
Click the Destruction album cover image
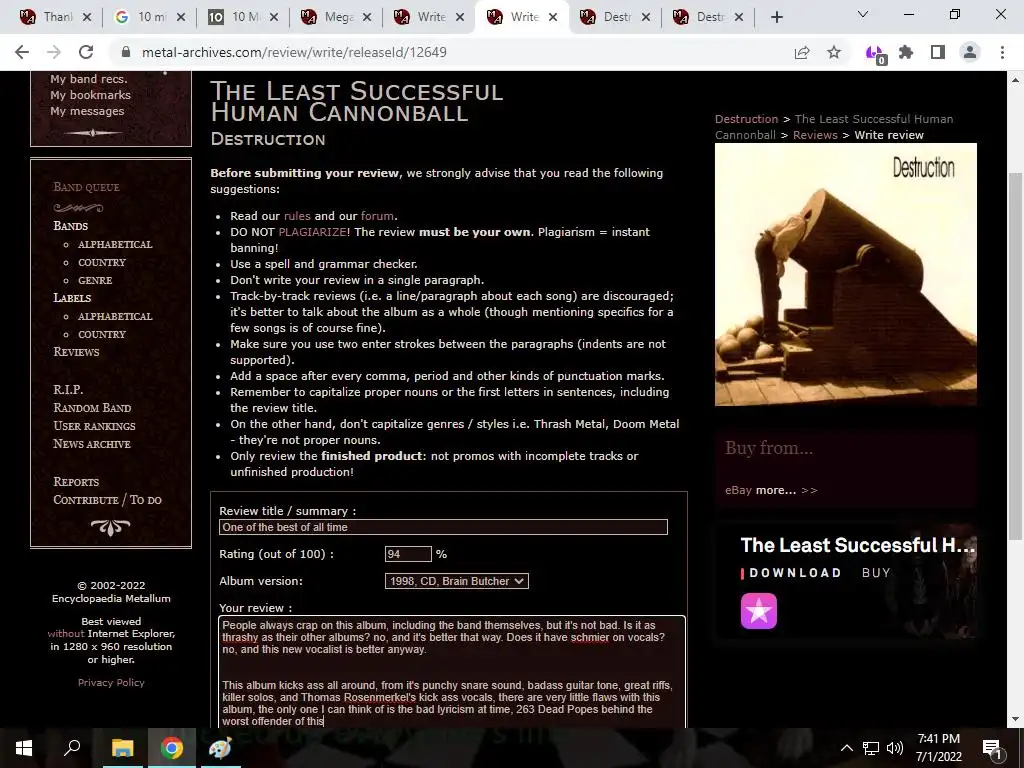coord(846,274)
